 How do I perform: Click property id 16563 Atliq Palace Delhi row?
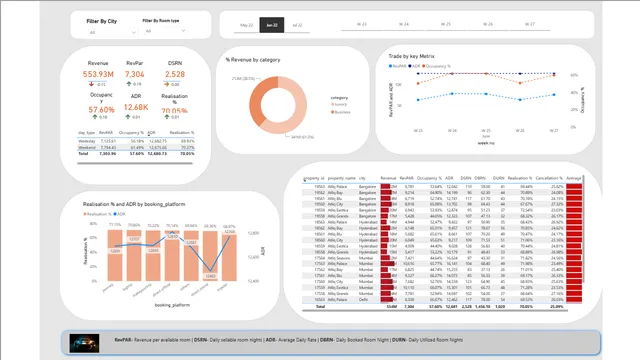point(442,300)
